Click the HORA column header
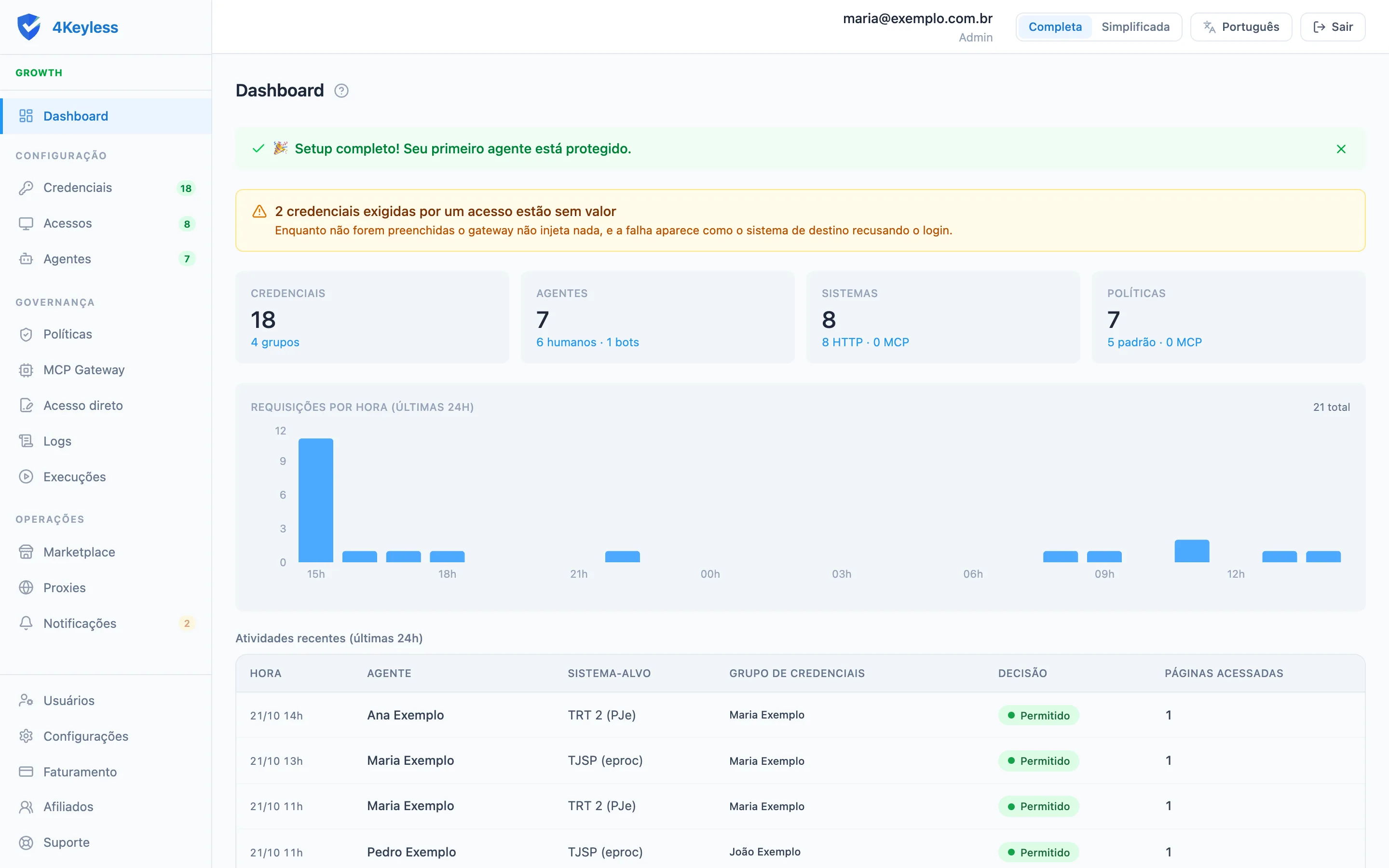Image resolution: width=1389 pixels, height=868 pixels. tap(266, 673)
